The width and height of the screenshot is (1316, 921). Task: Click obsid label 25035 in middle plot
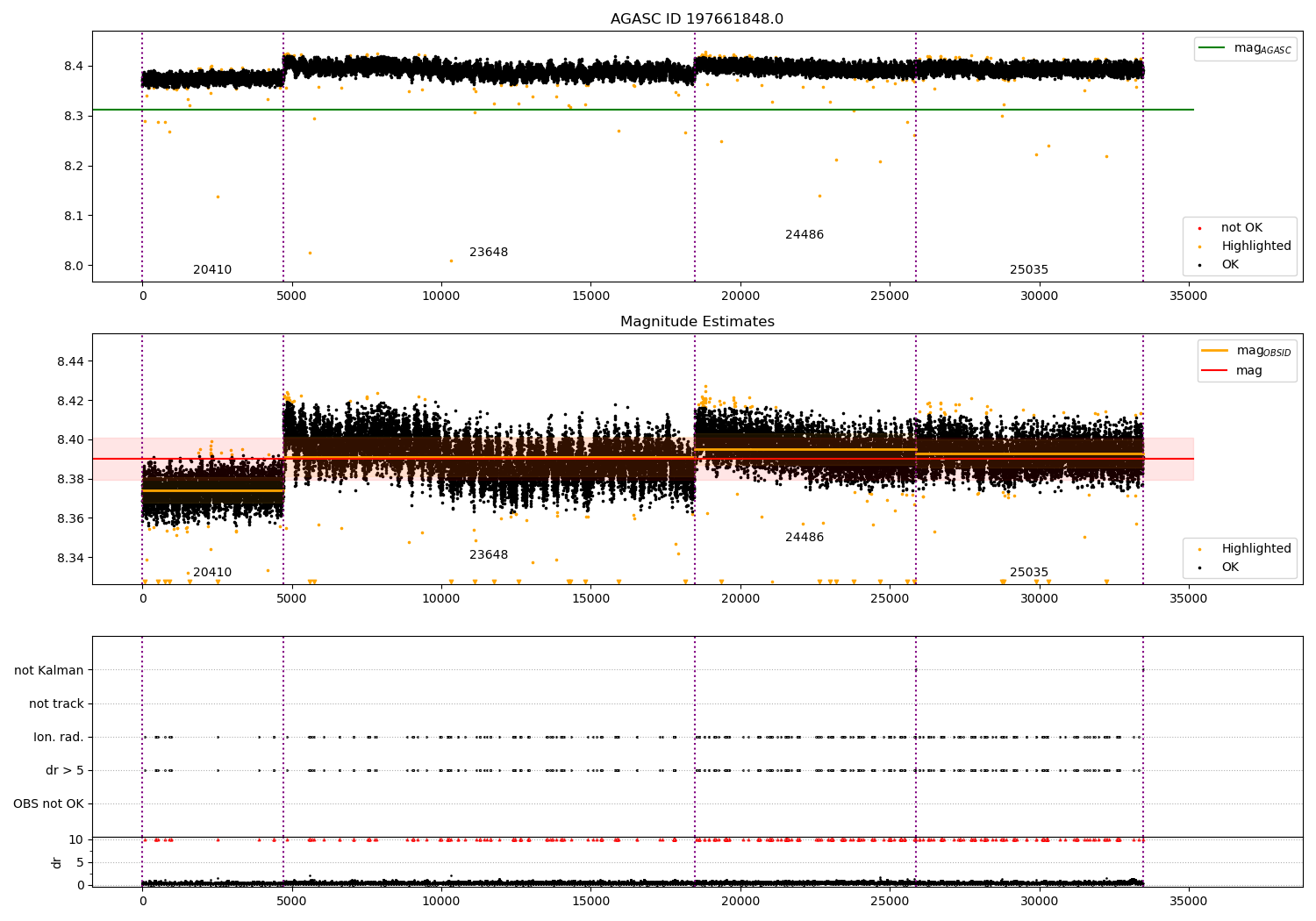click(x=1029, y=572)
